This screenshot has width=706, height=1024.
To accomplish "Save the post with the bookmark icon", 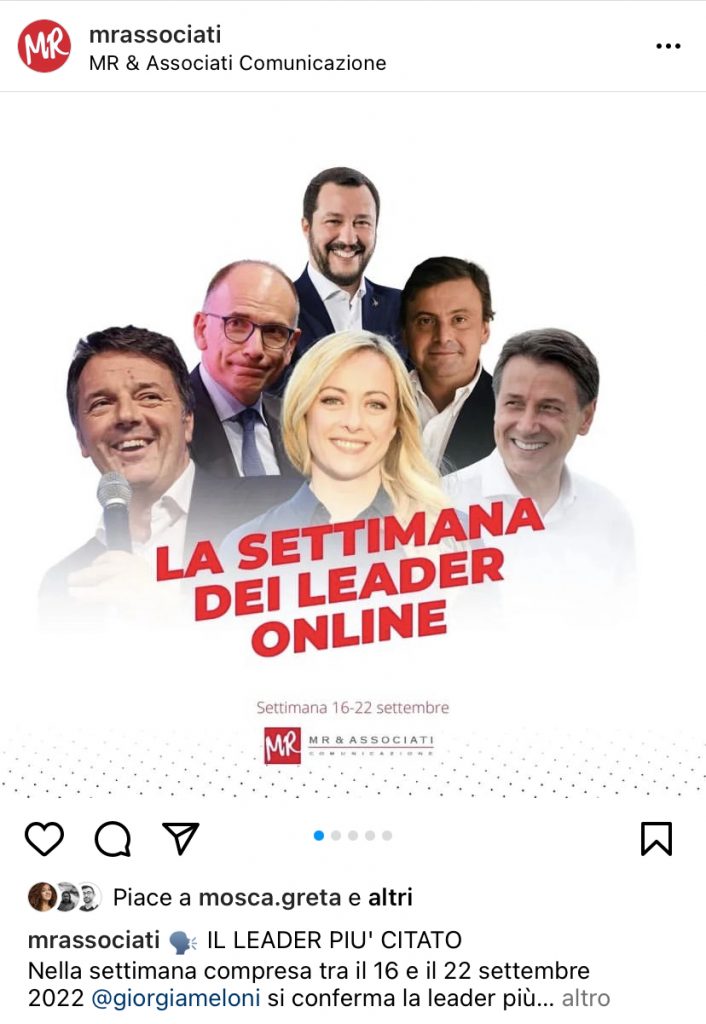I will coord(656,839).
